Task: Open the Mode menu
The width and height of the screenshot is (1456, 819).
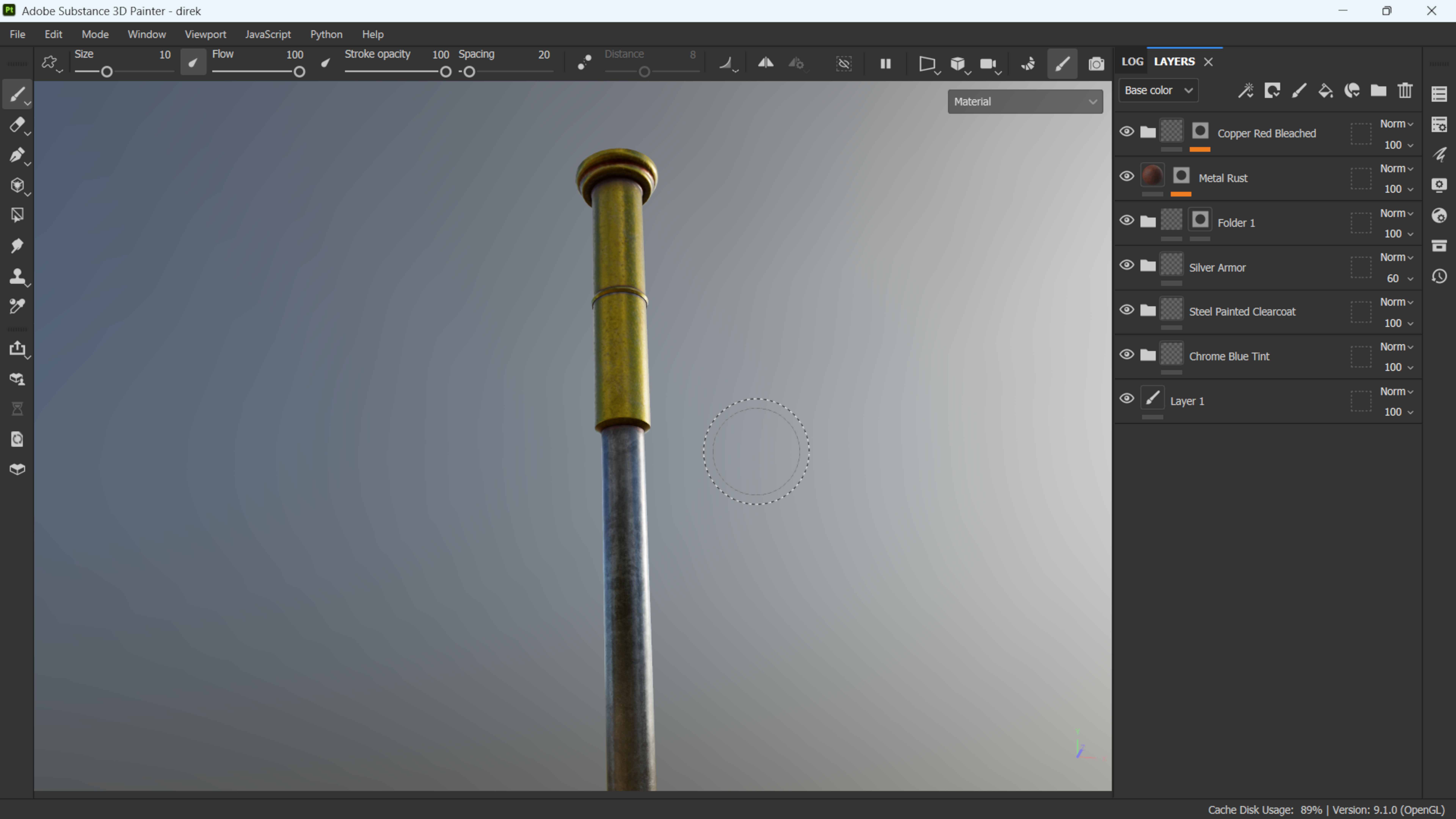Action: [95, 35]
